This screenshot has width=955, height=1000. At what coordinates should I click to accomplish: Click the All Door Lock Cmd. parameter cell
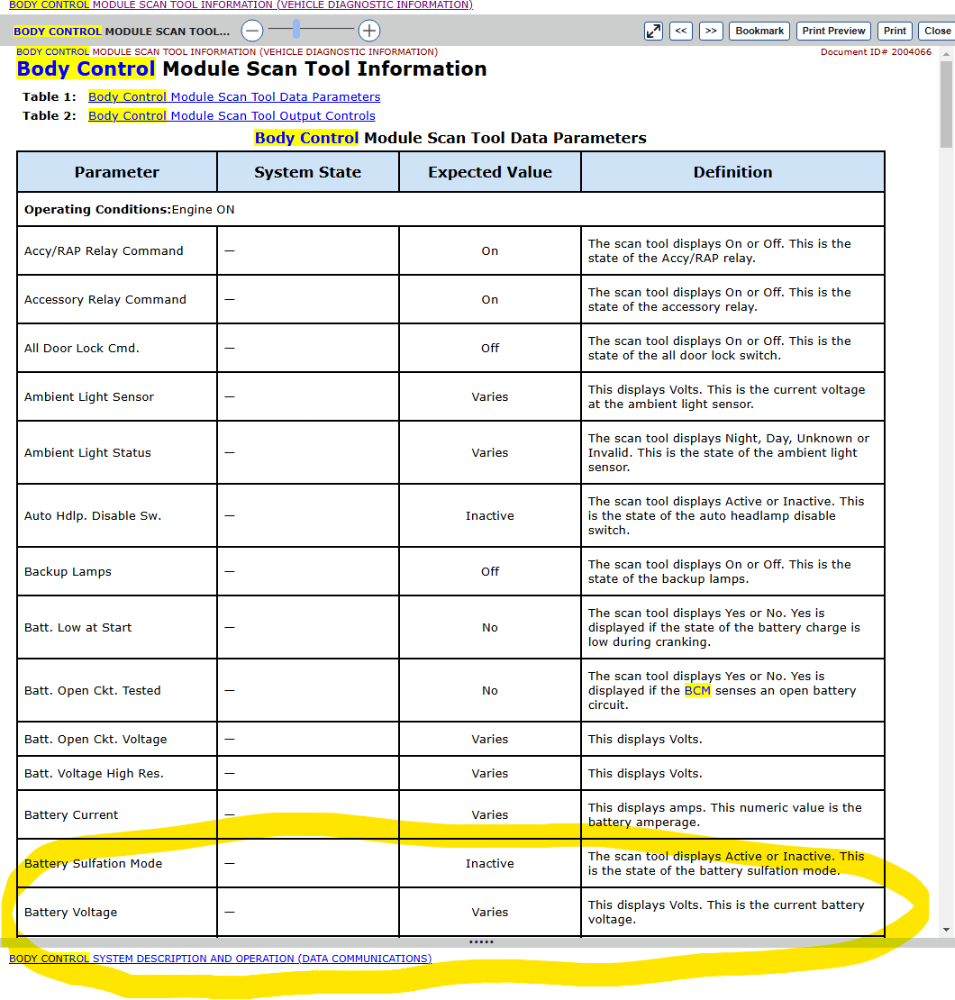117,348
